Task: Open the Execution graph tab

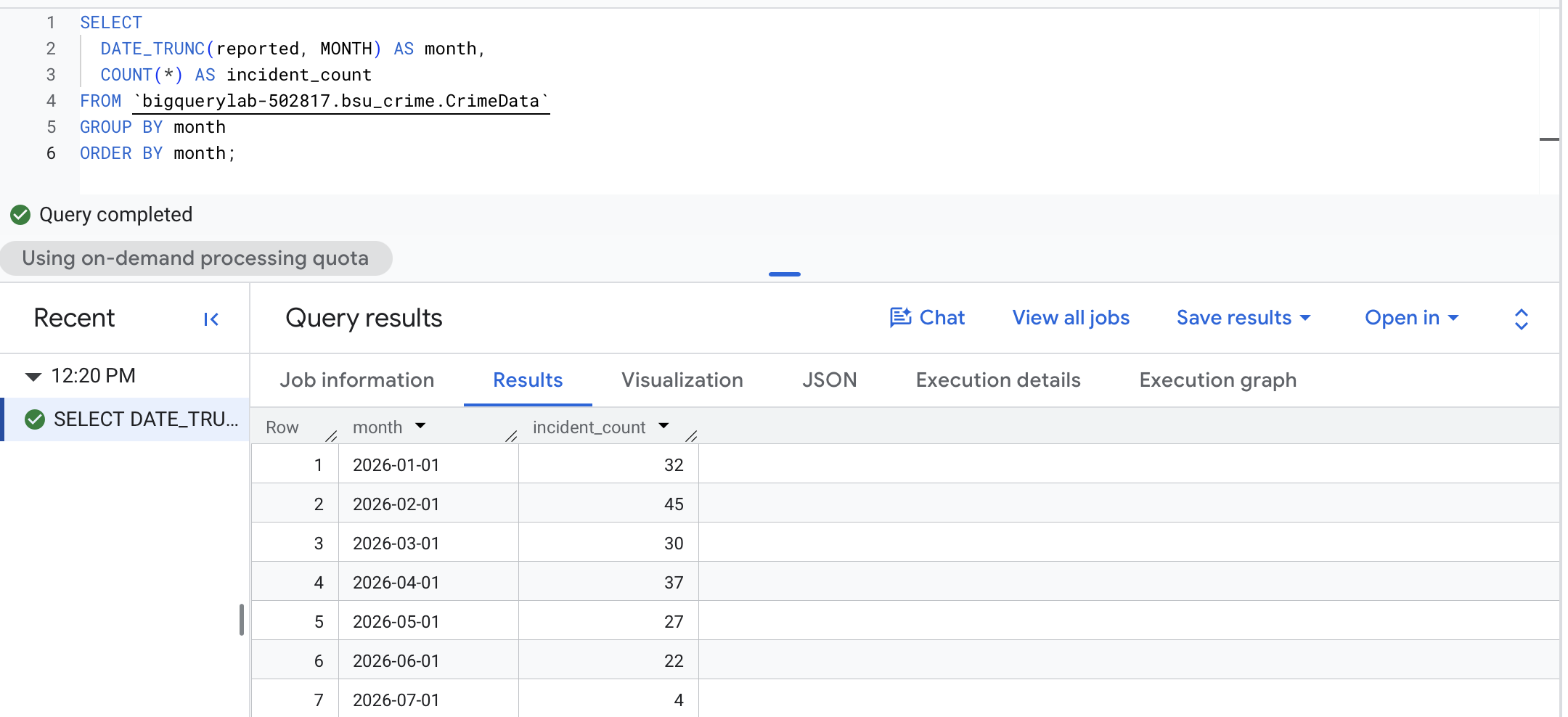Action: point(1218,380)
